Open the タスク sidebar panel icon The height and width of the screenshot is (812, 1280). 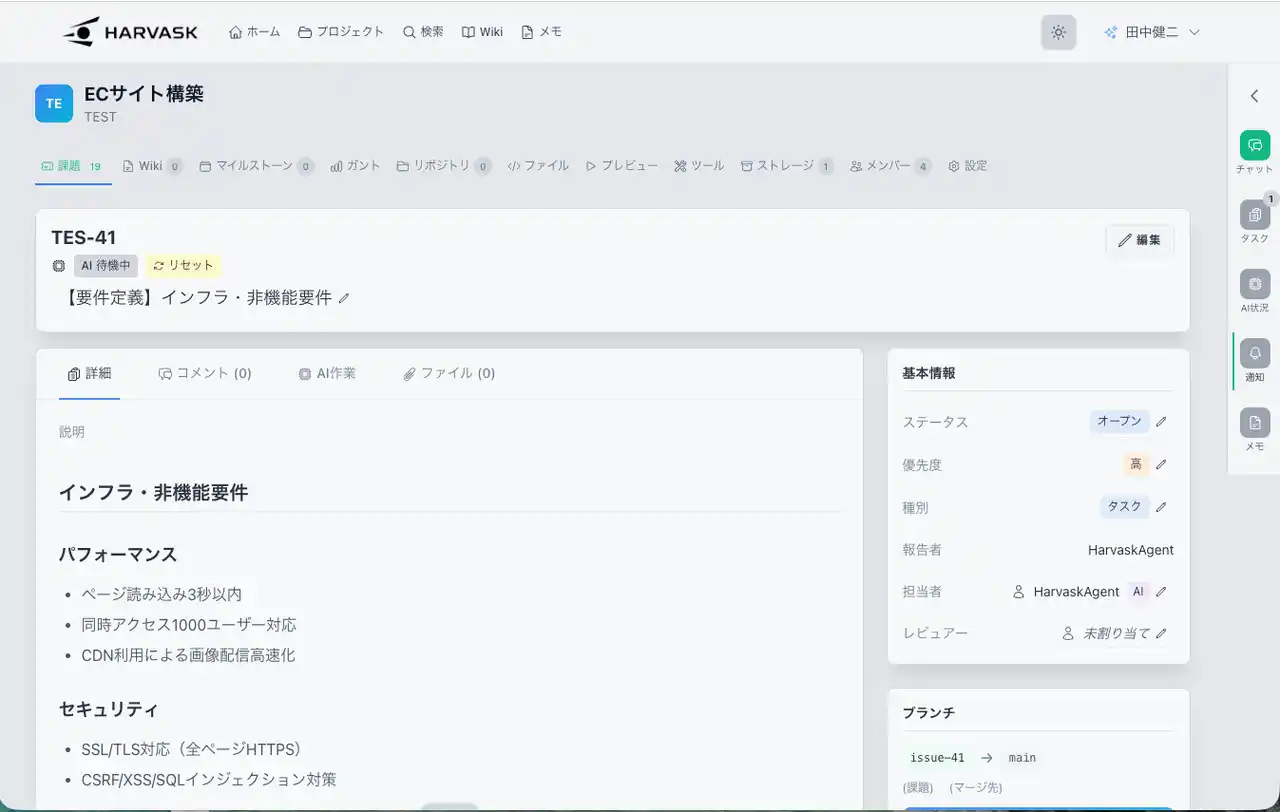(1254, 215)
